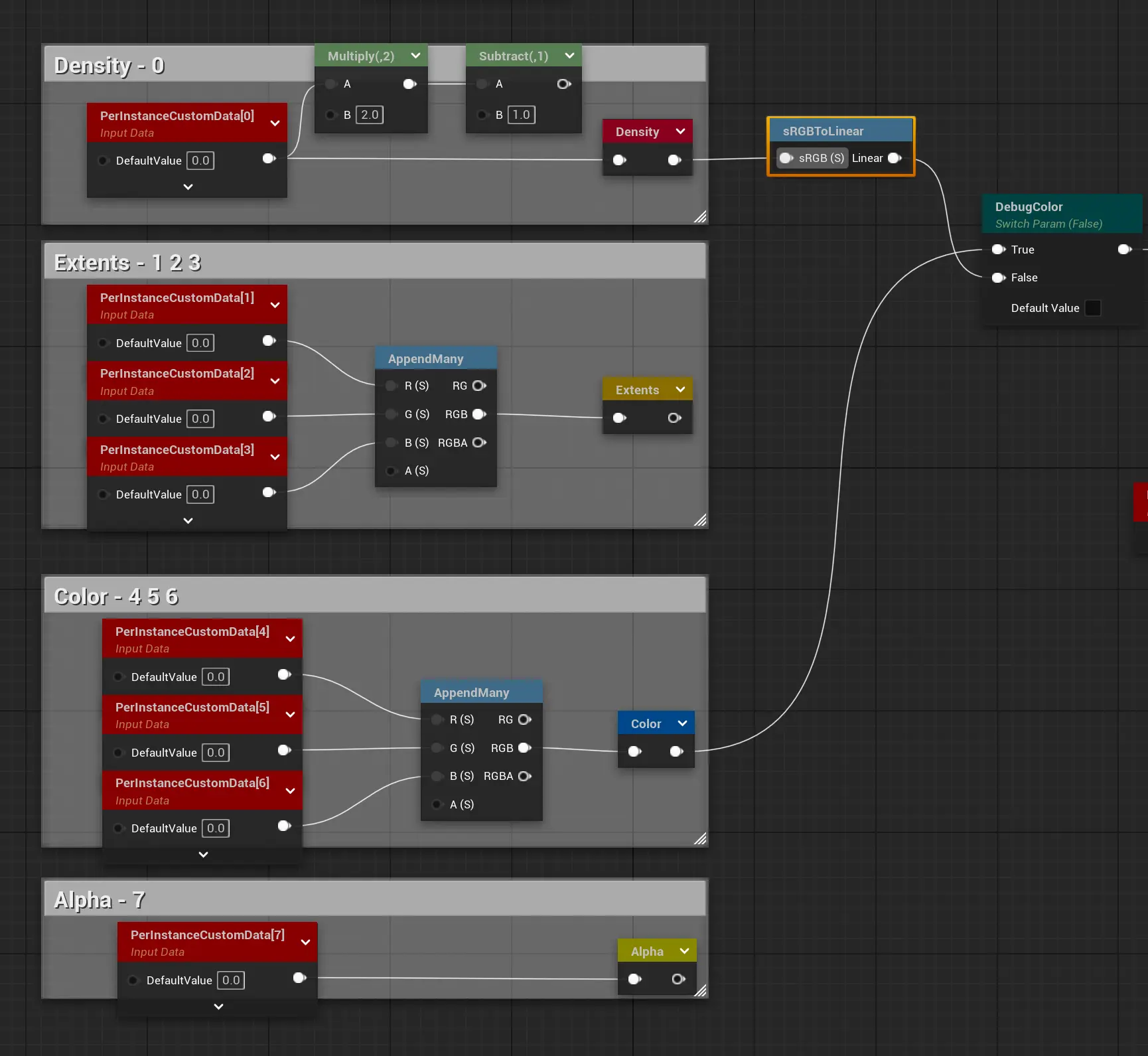This screenshot has height=1056, width=1148.
Task: Collapse the Multiply(,2) node chevron
Action: pyautogui.click(x=415, y=56)
